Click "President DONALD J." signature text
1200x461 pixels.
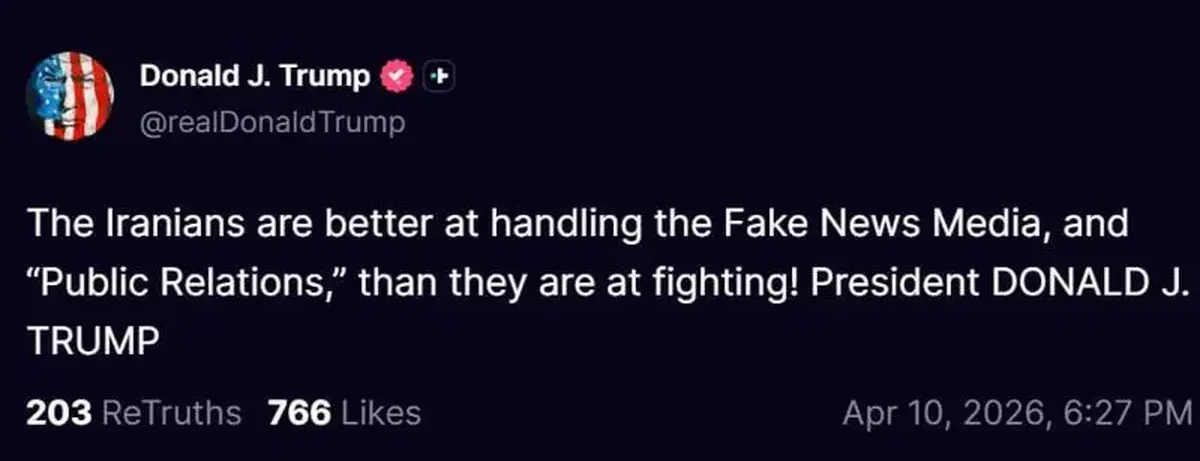[999, 284]
